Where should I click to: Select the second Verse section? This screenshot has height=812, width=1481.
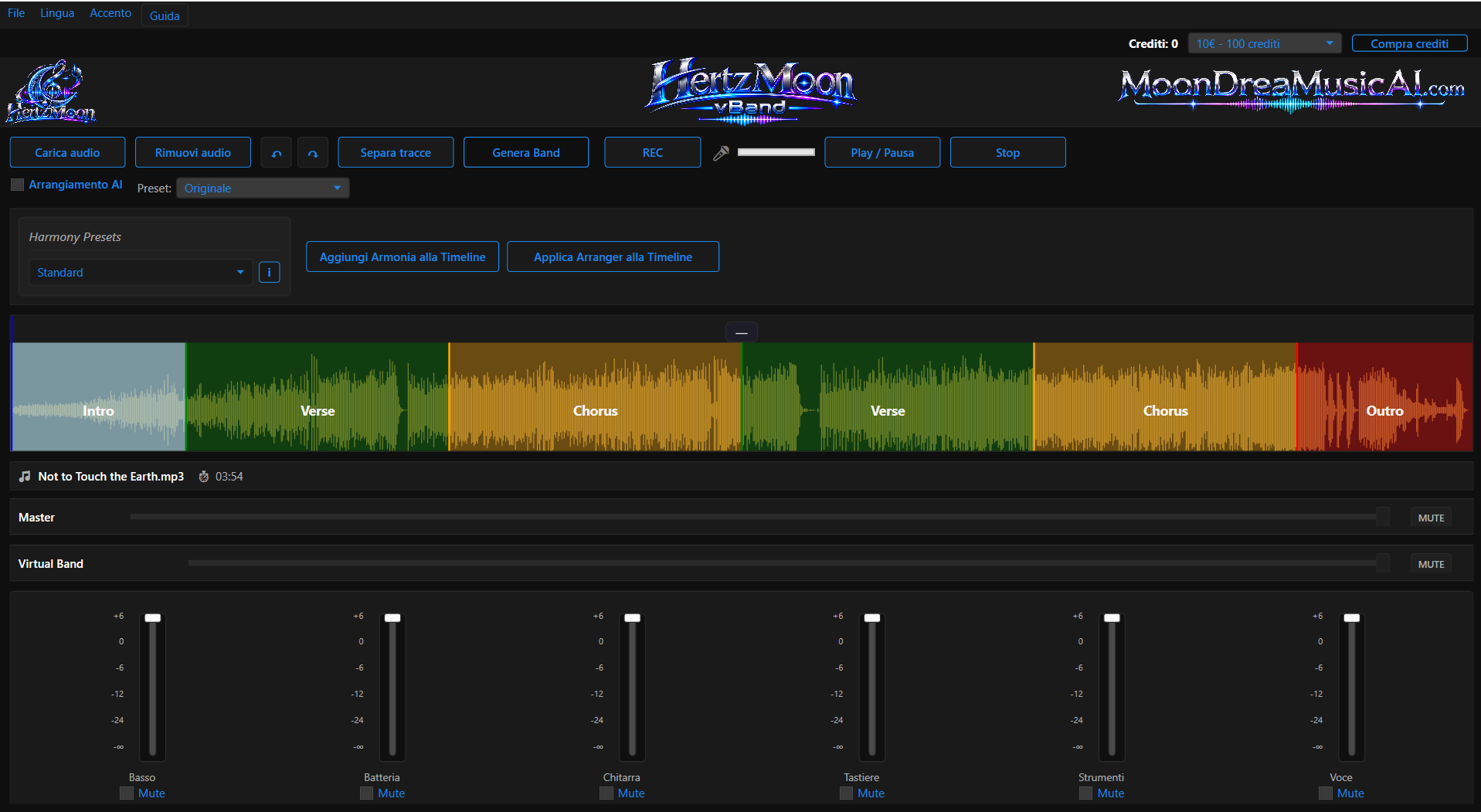tap(888, 397)
